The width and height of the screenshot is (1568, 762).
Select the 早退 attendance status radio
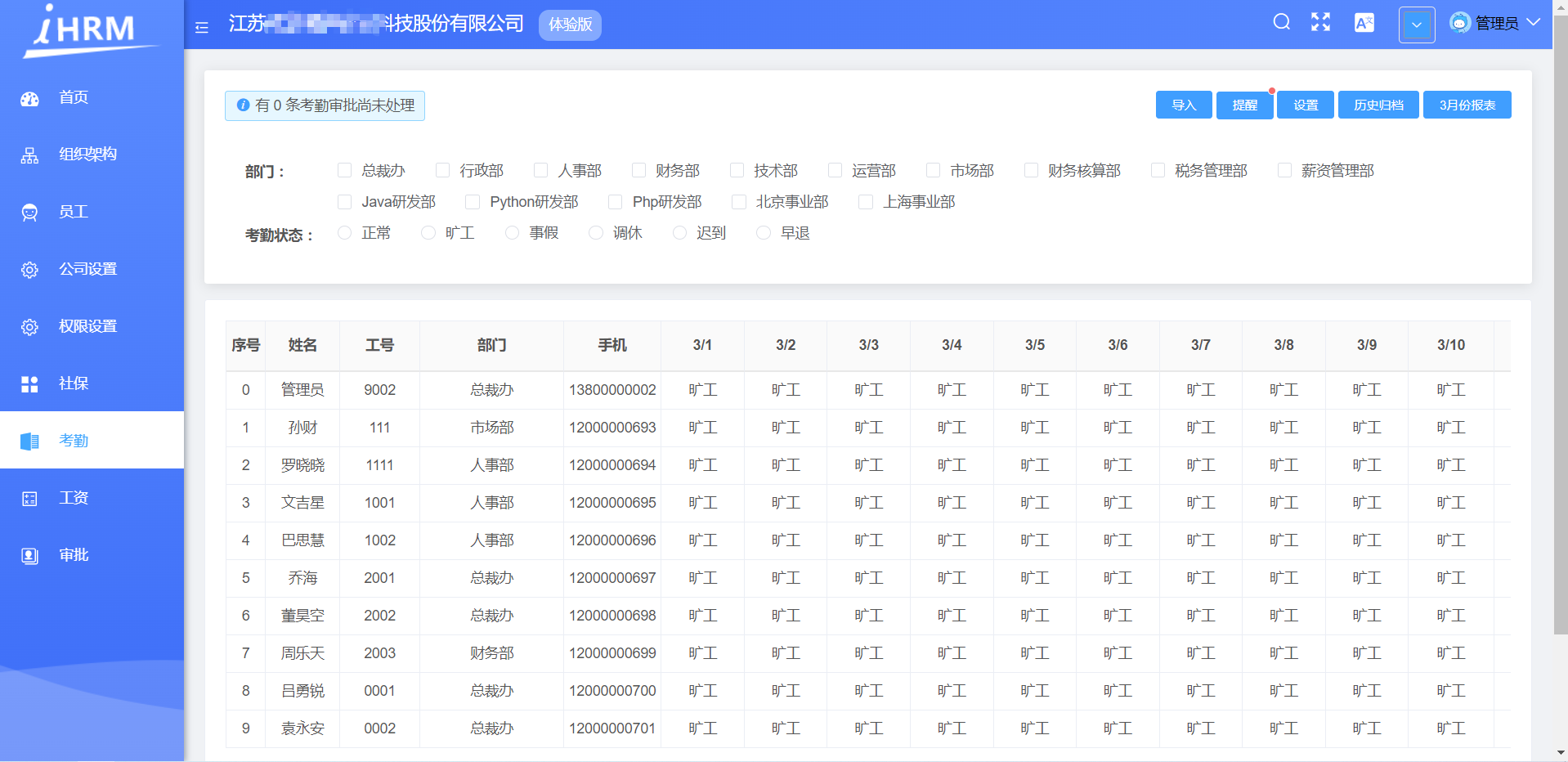(763, 233)
